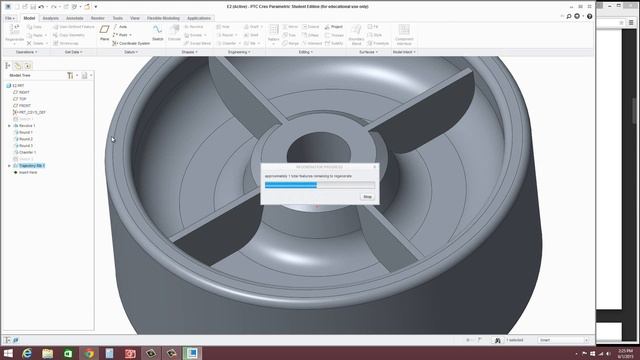Click the Component Interface icon

(404, 30)
